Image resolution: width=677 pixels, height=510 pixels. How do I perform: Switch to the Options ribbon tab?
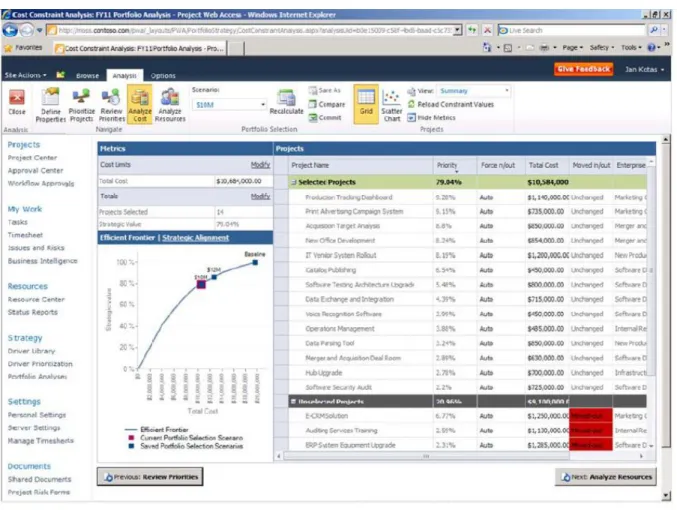click(163, 76)
